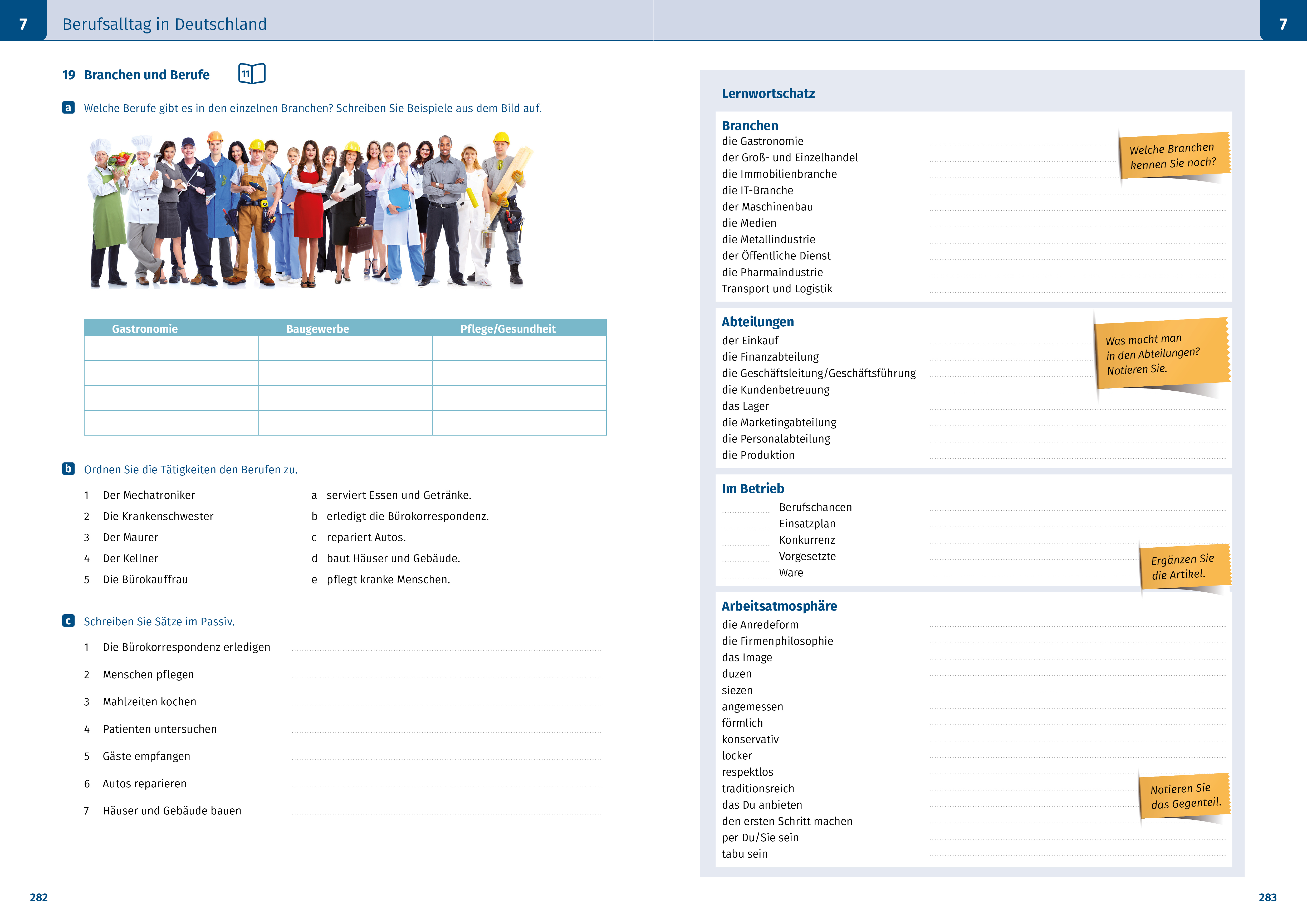Click 'Der Kellner' in exercise b
1307x924 pixels.
(130, 558)
